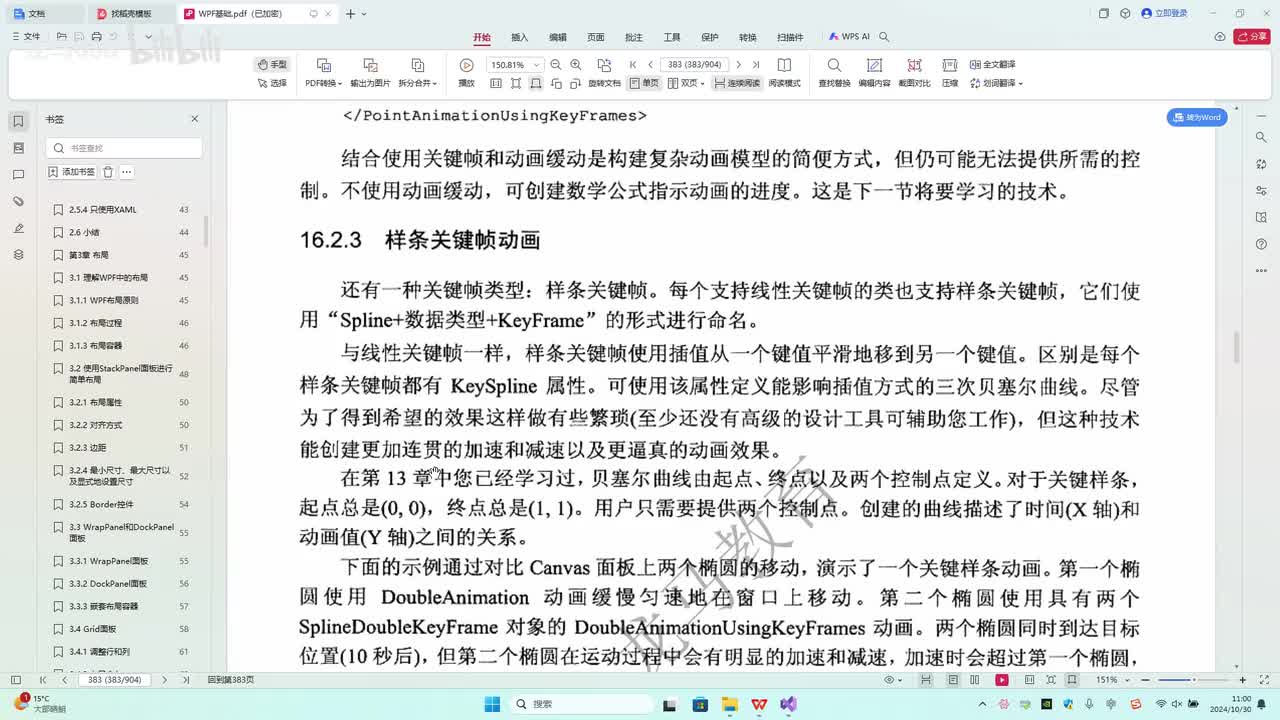Open the 扫描件 ribbon tab
1280x720 pixels.
tap(790, 37)
